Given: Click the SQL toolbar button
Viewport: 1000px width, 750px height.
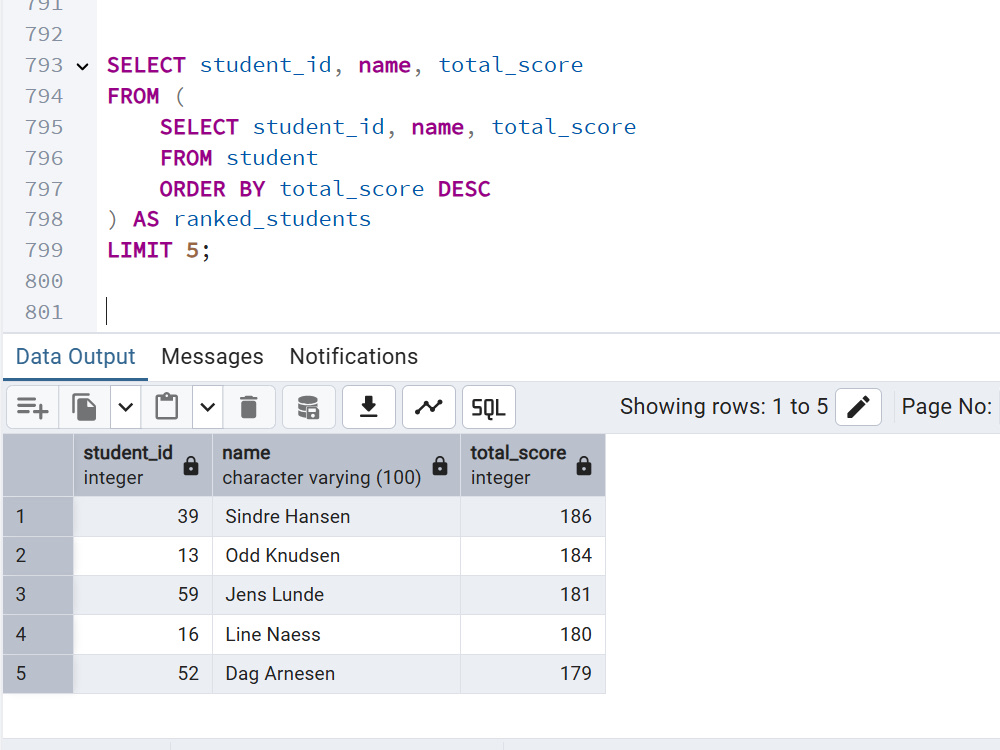Looking at the screenshot, I should (489, 407).
